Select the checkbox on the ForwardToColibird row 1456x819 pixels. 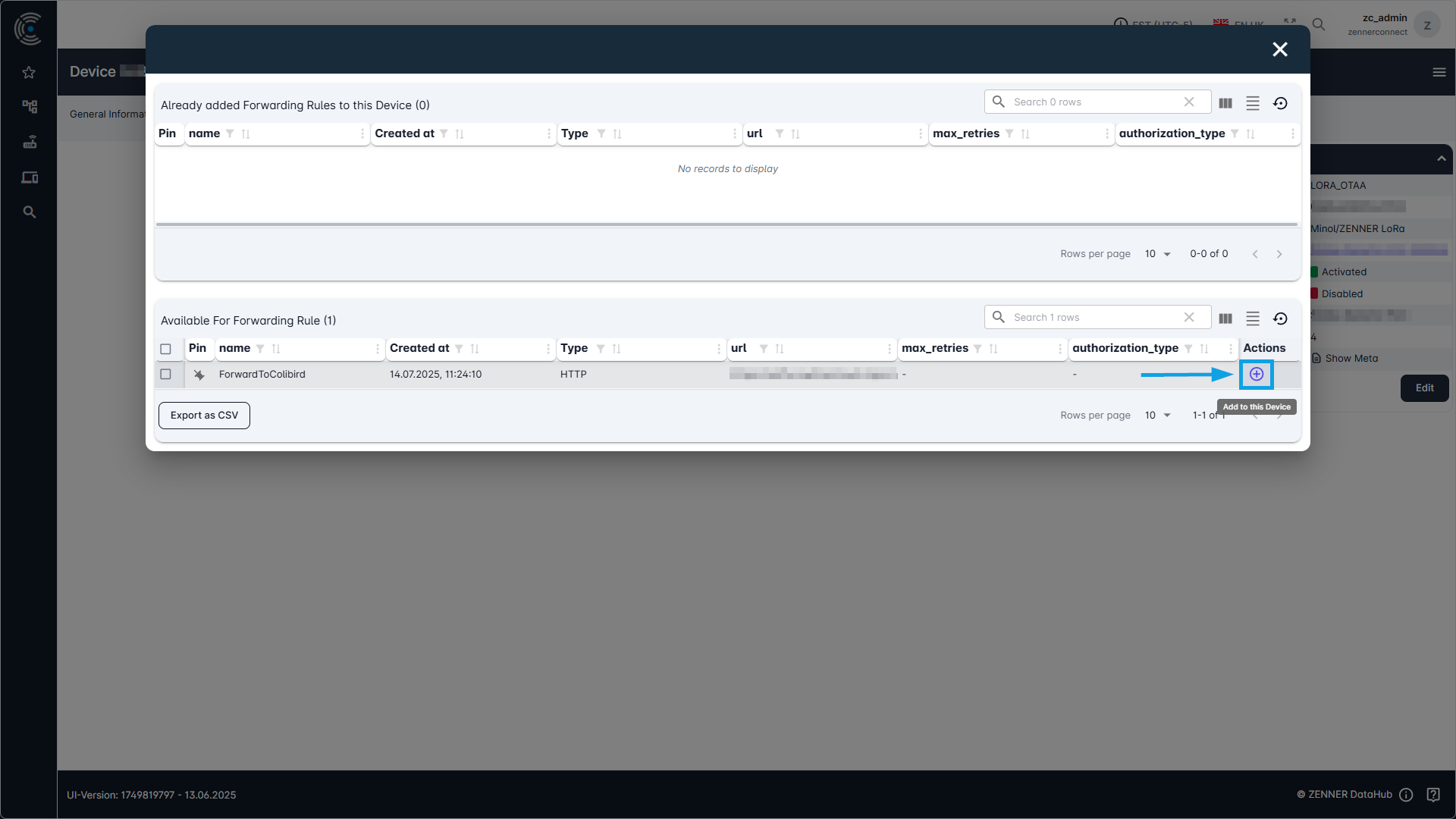(x=166, y=374)
